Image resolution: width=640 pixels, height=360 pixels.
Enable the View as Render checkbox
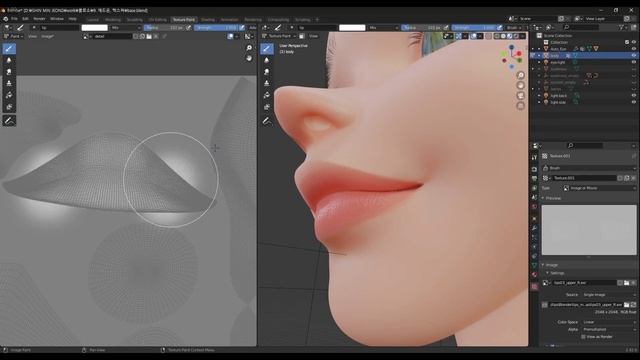583,337
